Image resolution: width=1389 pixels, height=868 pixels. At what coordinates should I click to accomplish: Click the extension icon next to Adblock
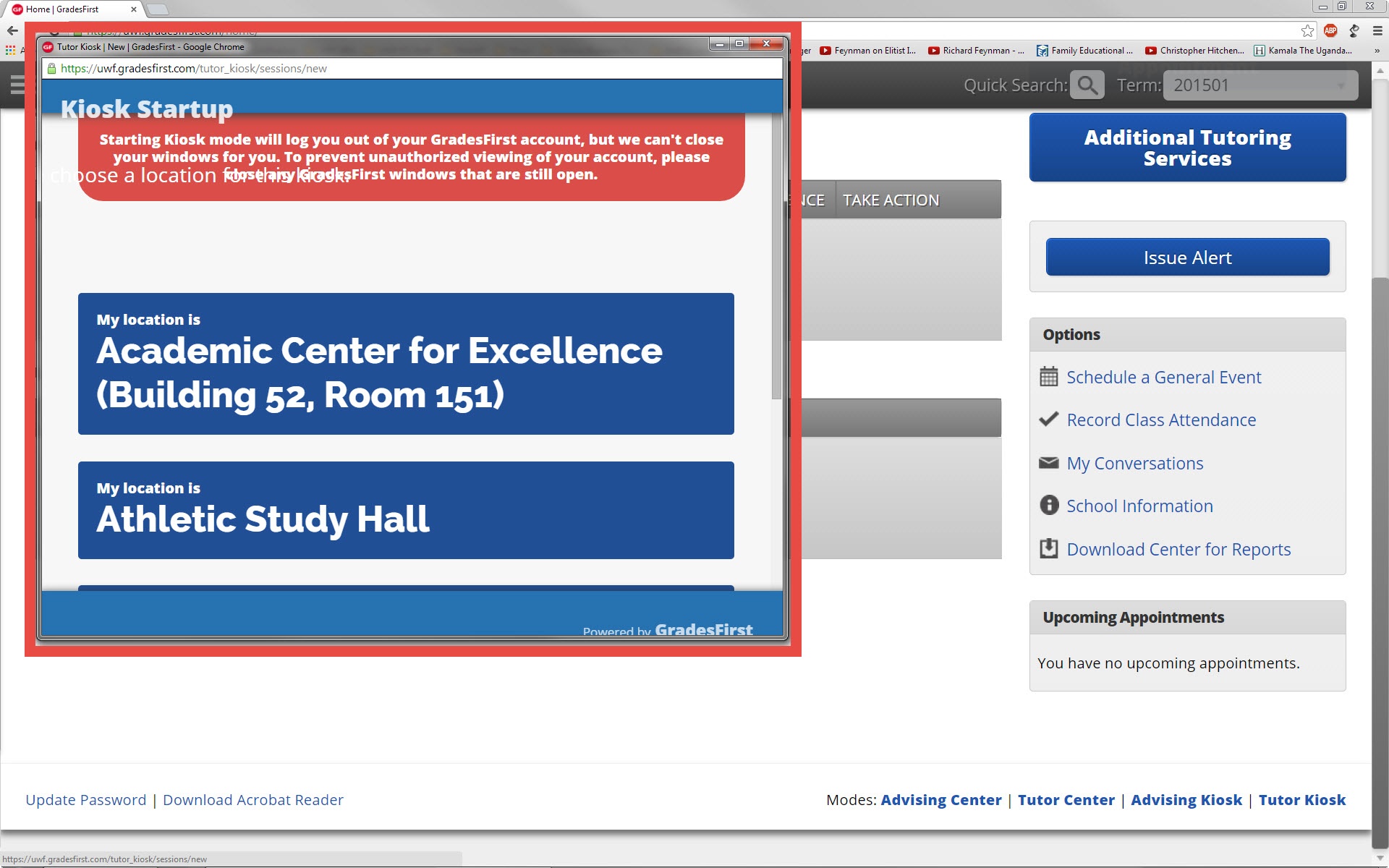[x=1354, y=30]
